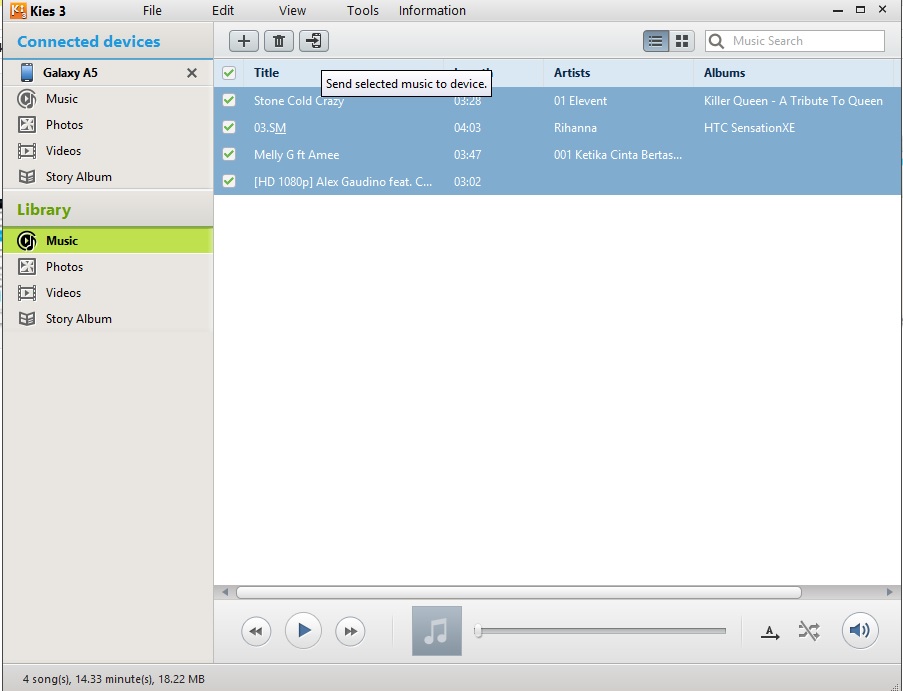Click the repeat A mode icon
Viewport: 903px width, 691px height.
(770, 632)
